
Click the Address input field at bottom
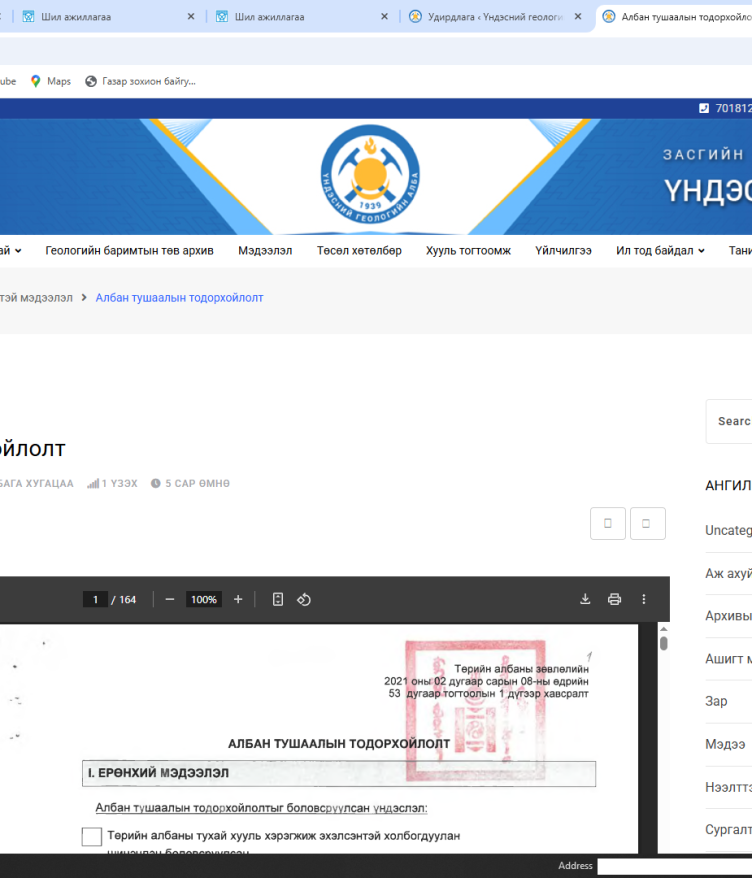tap(675, 866)
